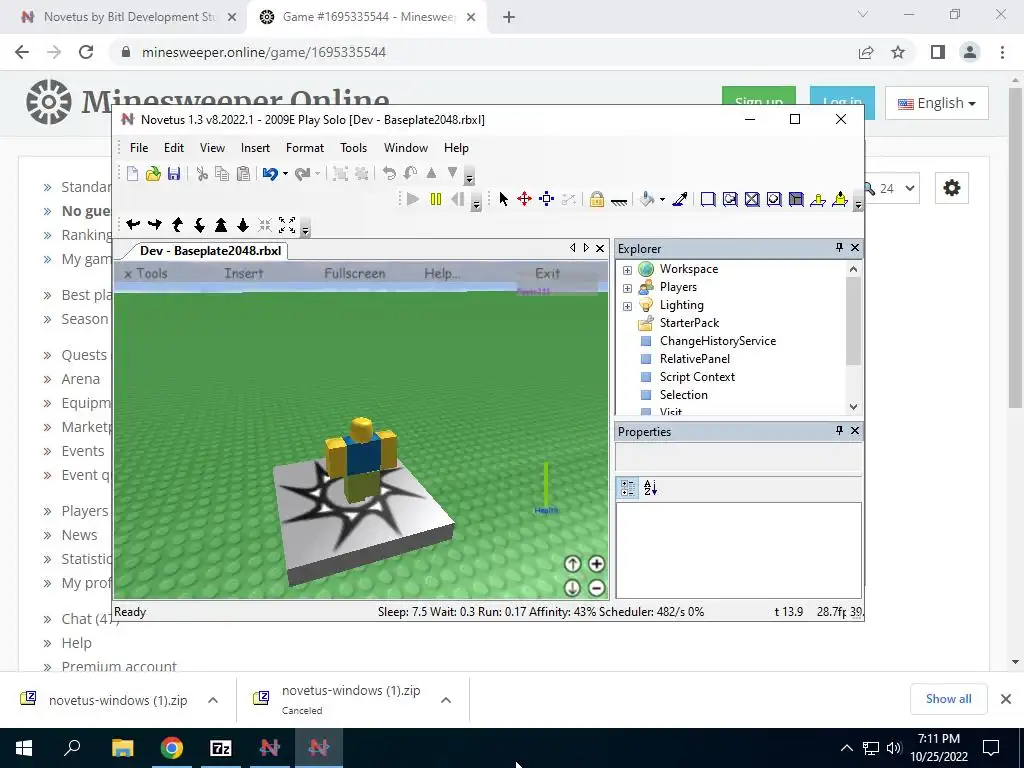Click the Redo arrow icon
The image size is (1024, 768).
(302, 174)
